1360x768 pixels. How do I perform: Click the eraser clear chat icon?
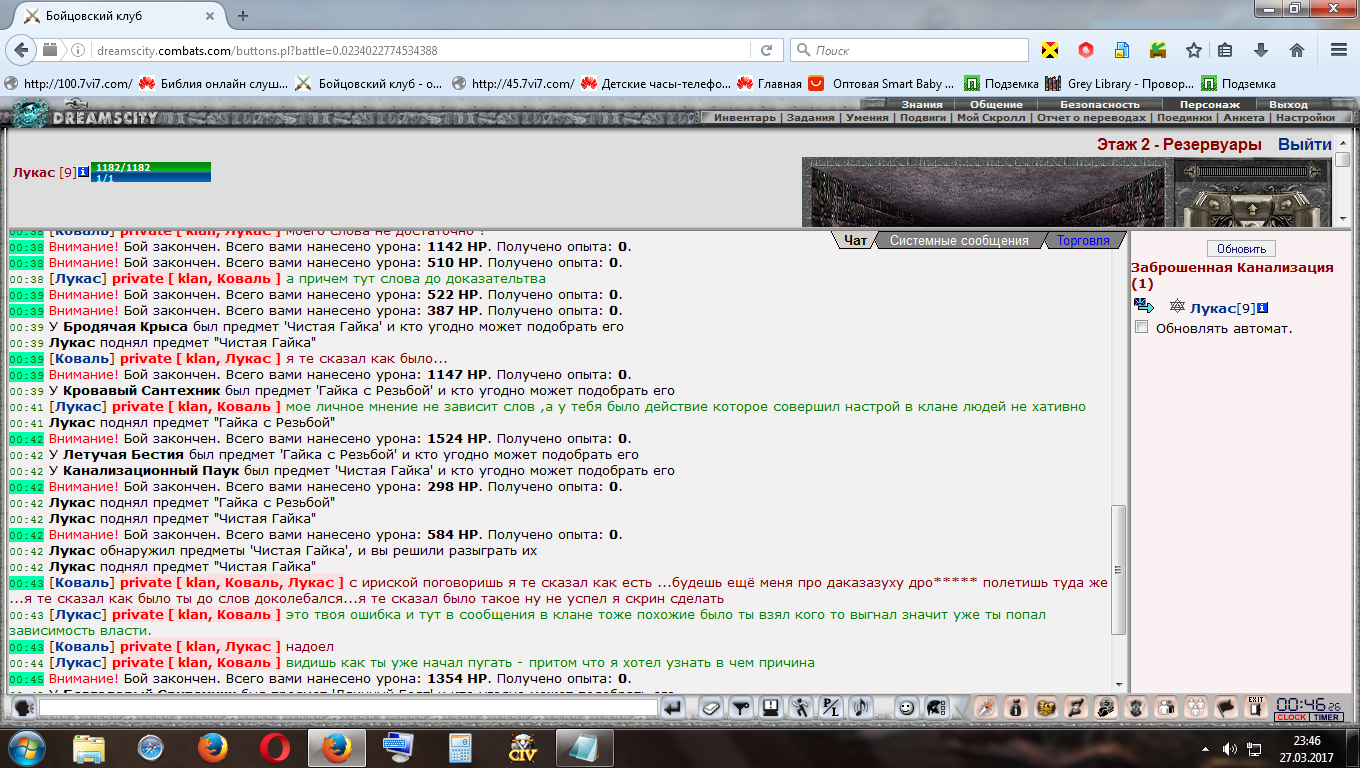[710, 708]
